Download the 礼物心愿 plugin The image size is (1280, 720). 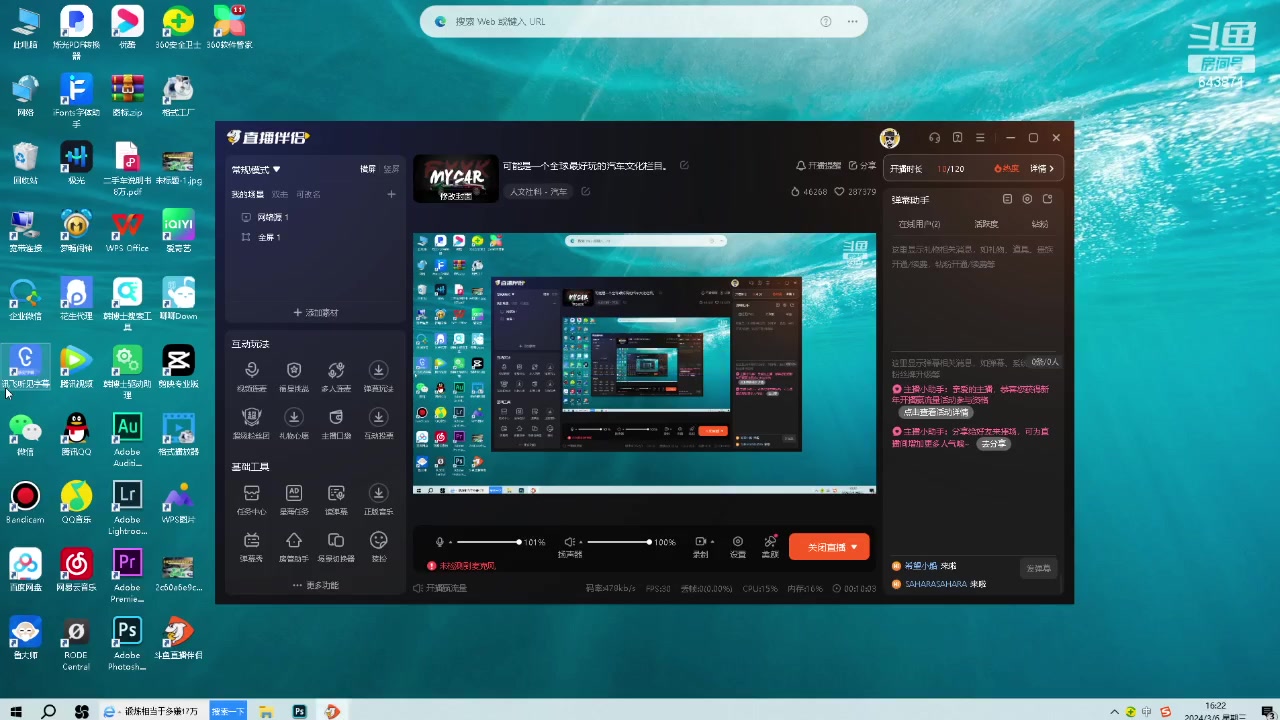[x=294, y=423]
